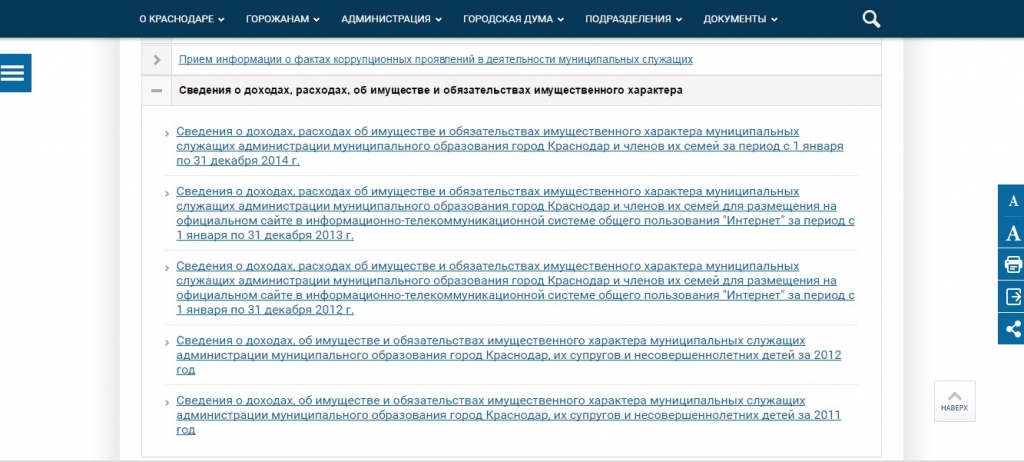The width and height of the screenshot is (1024, 462).
Task: Print the page using printer icon
Action: 1012,265
